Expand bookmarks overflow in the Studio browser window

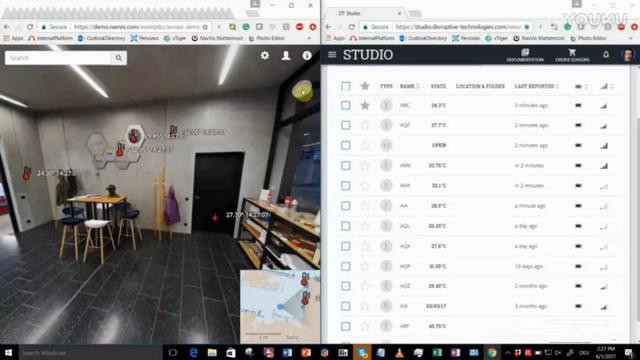point(631,38)
